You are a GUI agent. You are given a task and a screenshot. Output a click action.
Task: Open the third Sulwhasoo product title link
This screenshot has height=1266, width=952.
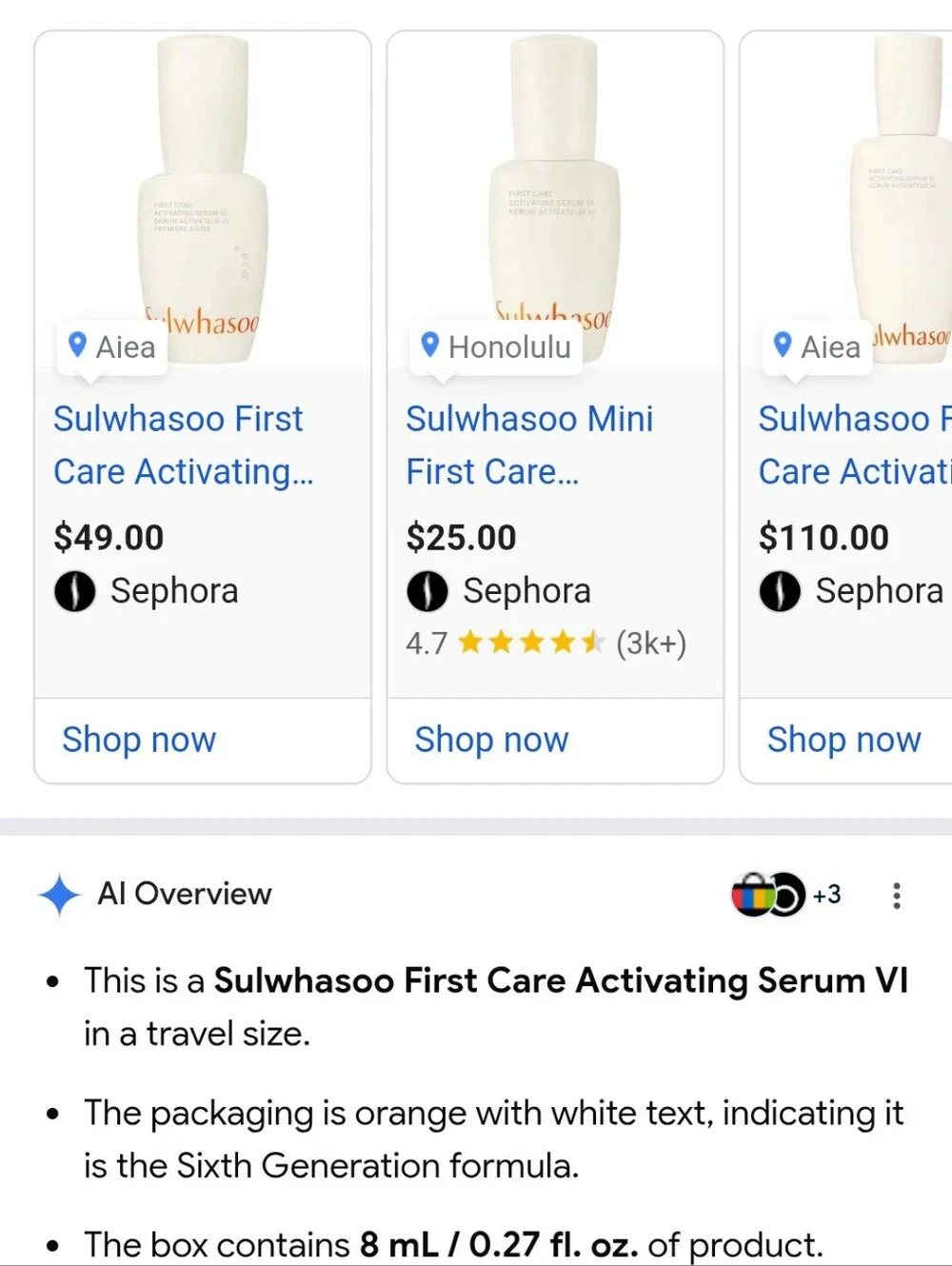point(854,445)
